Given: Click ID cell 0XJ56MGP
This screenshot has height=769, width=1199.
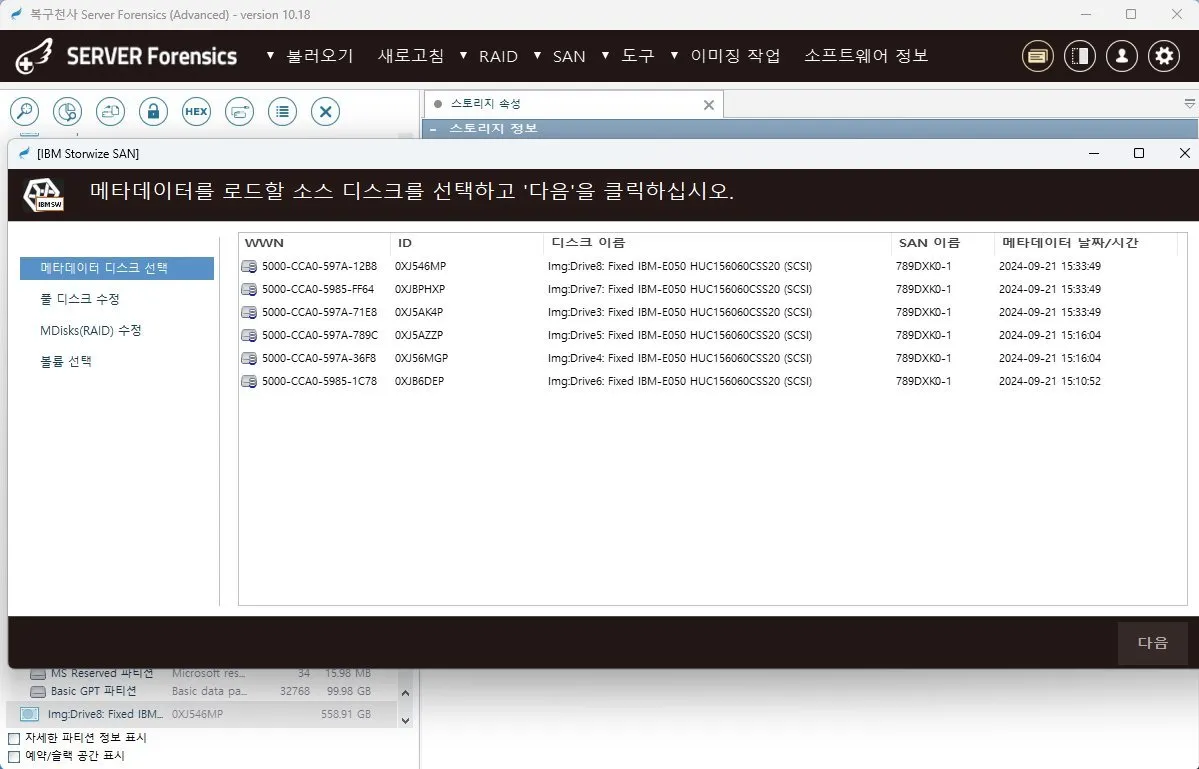Looking at the screenshot, I should [421, 358].
